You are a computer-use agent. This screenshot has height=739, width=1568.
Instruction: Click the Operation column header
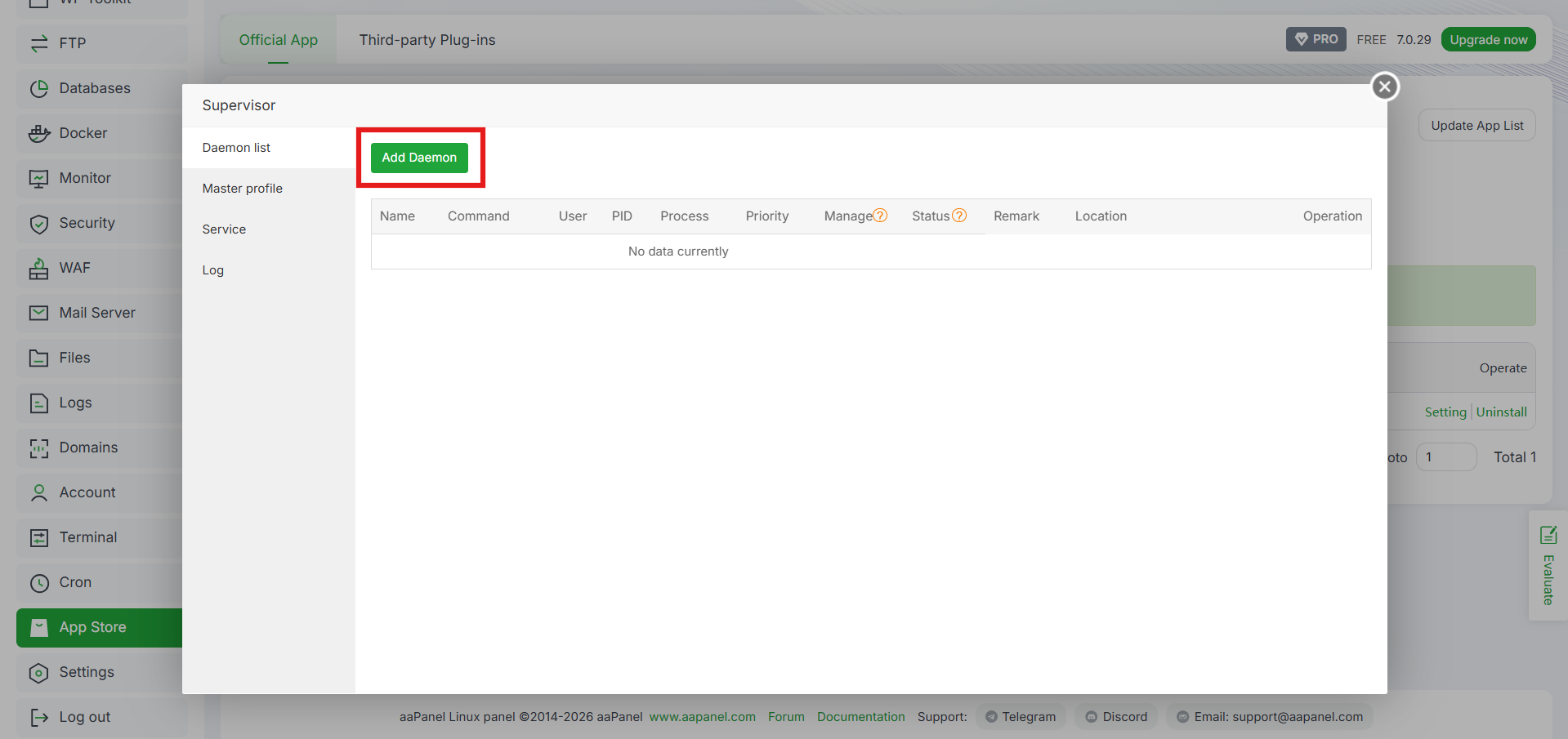click(x=1333, y=216)
